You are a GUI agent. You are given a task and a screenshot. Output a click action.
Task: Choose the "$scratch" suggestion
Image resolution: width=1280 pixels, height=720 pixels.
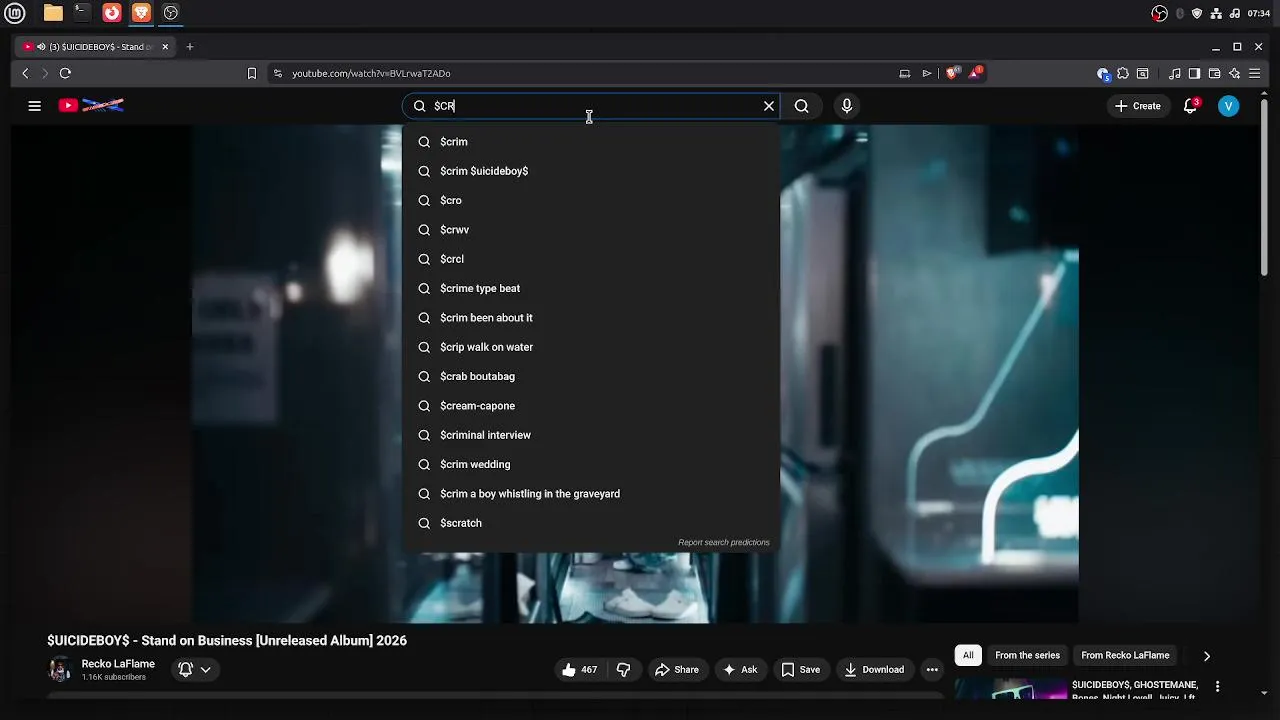point(590,523)
